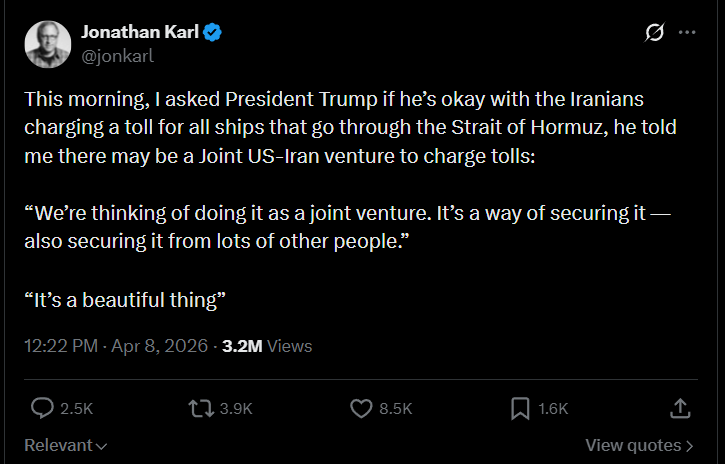This screenshot has width=725, height=464.
Task: Open the three-dot More options menu
Action: pyautogui.click(x=687, y=33)
